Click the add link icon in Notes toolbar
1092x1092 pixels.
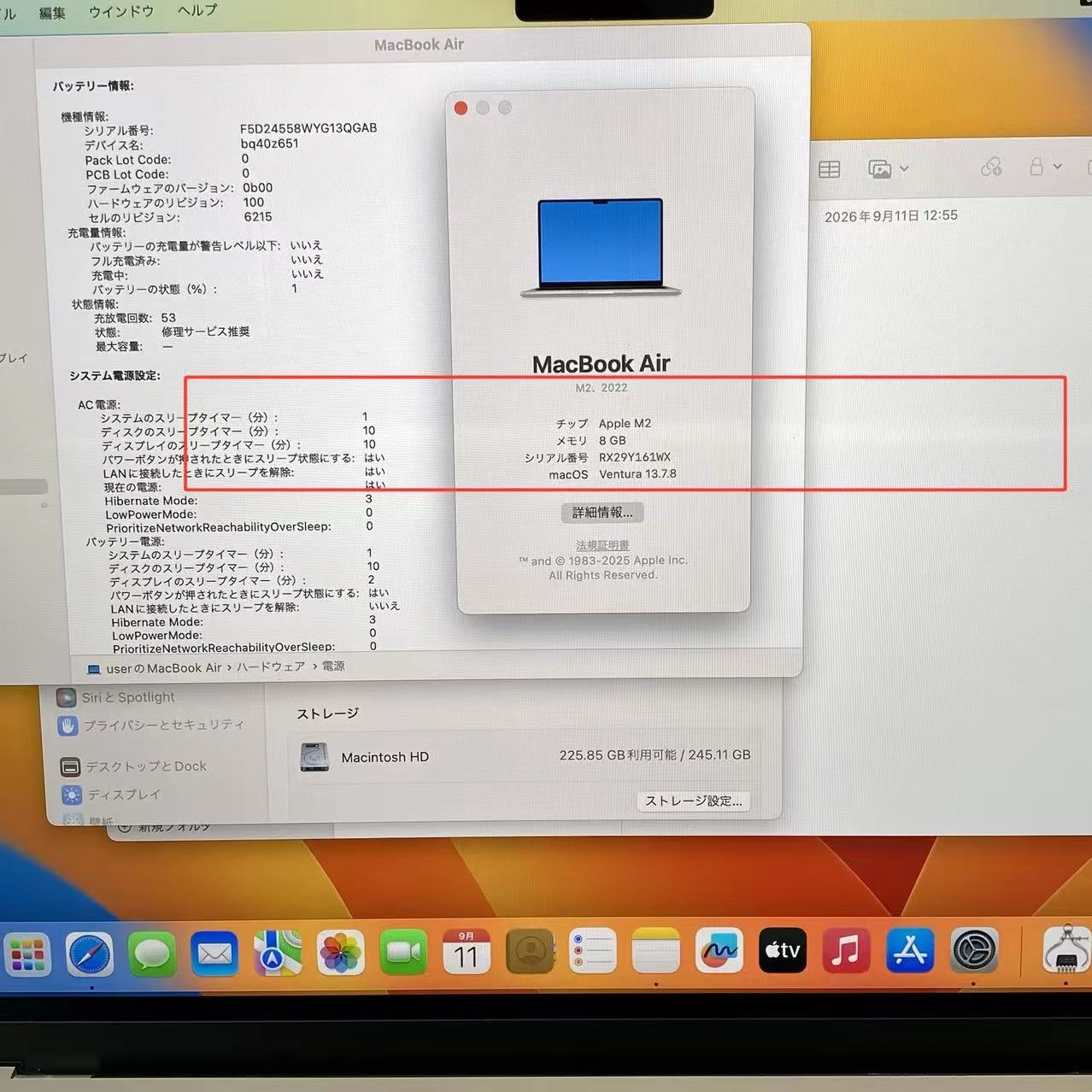click(x=991, y=167)
